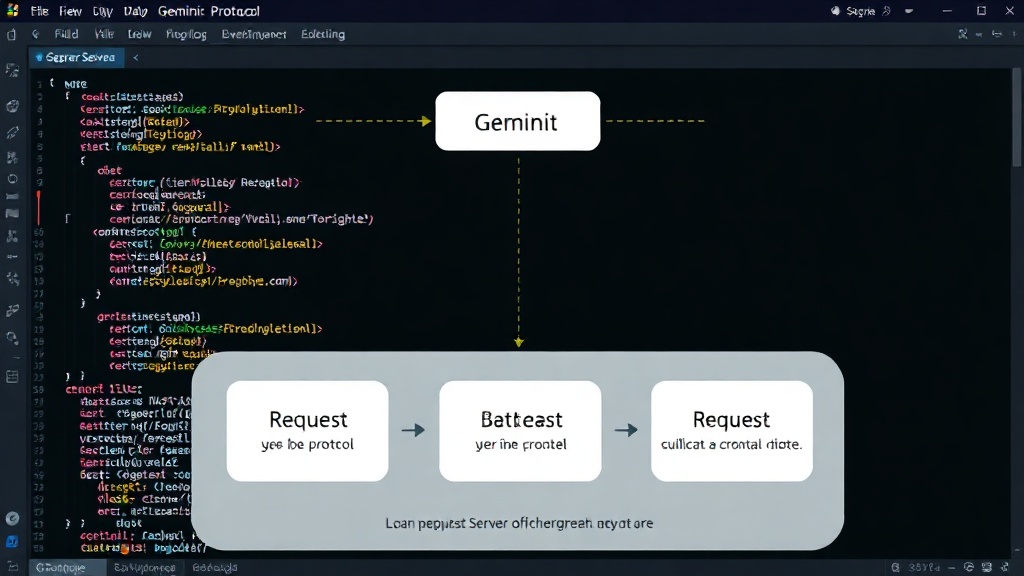1024x576 pixels.
Task: Switch to the Segrer Sevea editor tab
Action: pos(76,57)
